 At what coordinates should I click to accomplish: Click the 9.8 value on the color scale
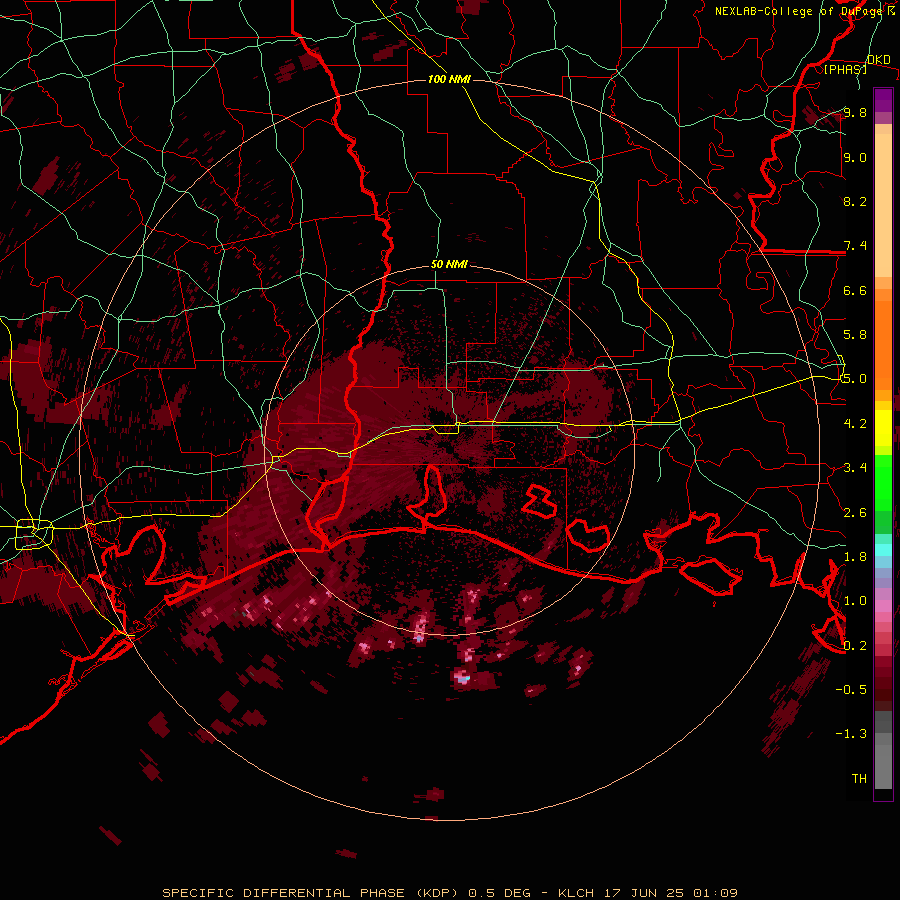point(855,112)
